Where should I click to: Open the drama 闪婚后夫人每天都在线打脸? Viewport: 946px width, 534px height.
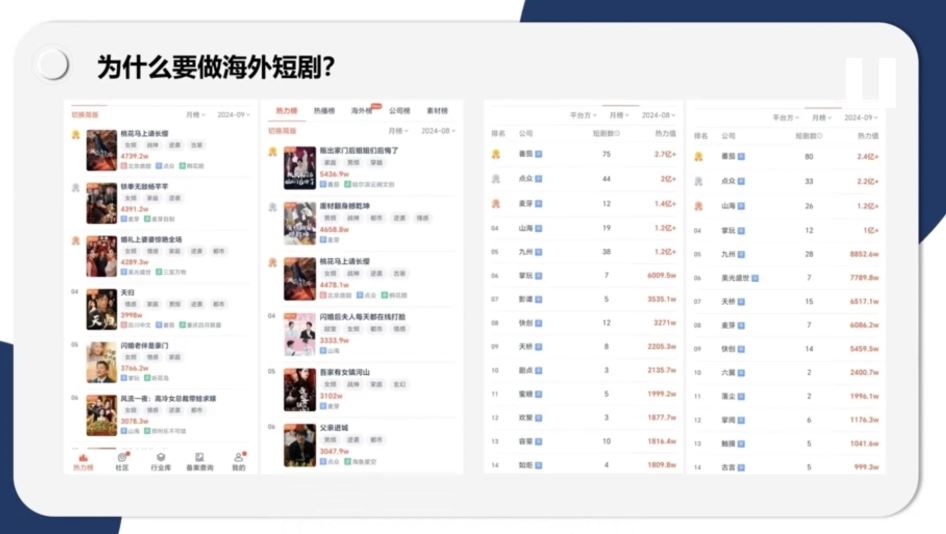click(x=362, y=317)
